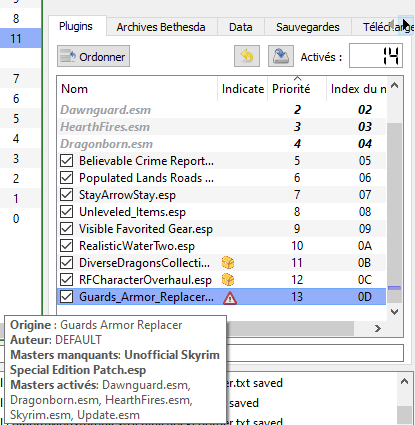Image resolution: width=415 pixels, height=425 pixels.
Task: Select the HearthFires.esm row
Action: click(222, 127)
